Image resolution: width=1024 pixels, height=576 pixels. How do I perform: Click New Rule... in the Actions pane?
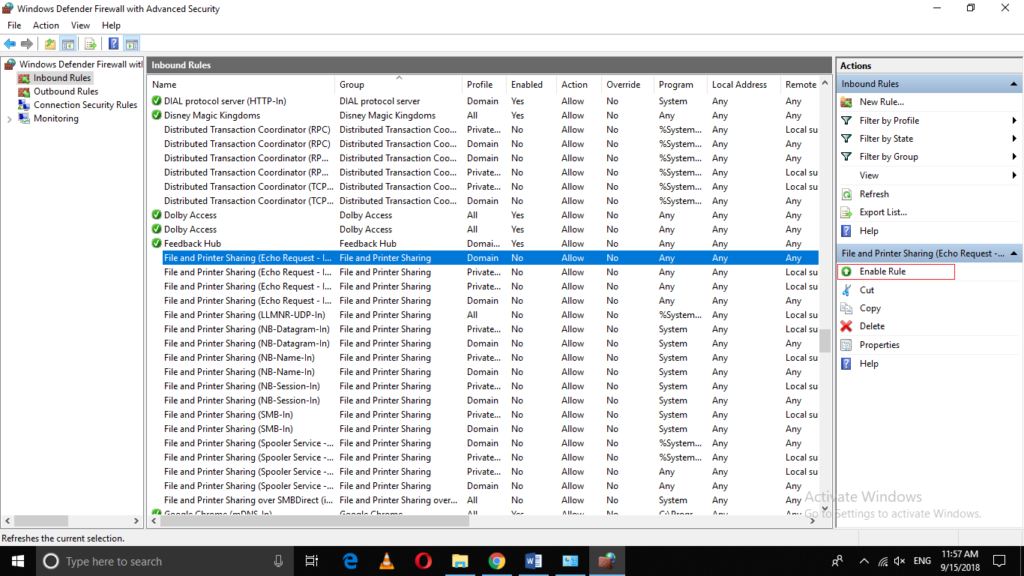tap(881, 102)
